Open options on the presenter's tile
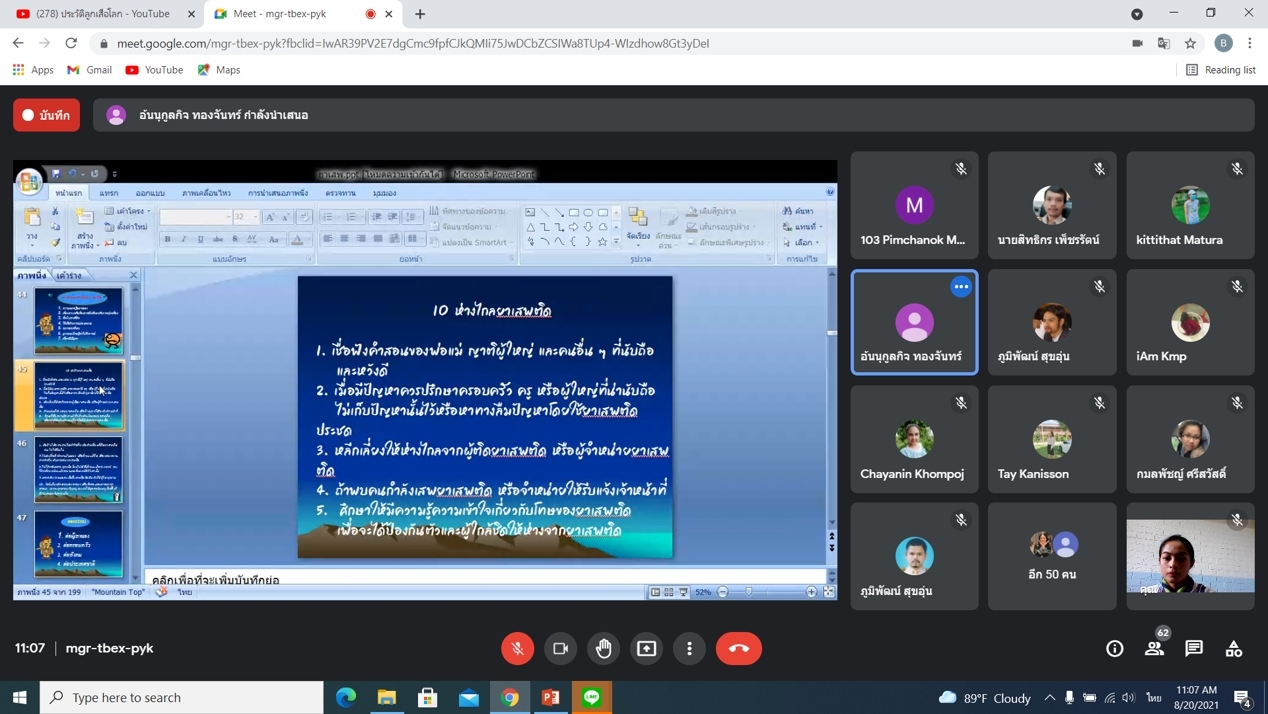1268x714 pixels. point(961,287)
